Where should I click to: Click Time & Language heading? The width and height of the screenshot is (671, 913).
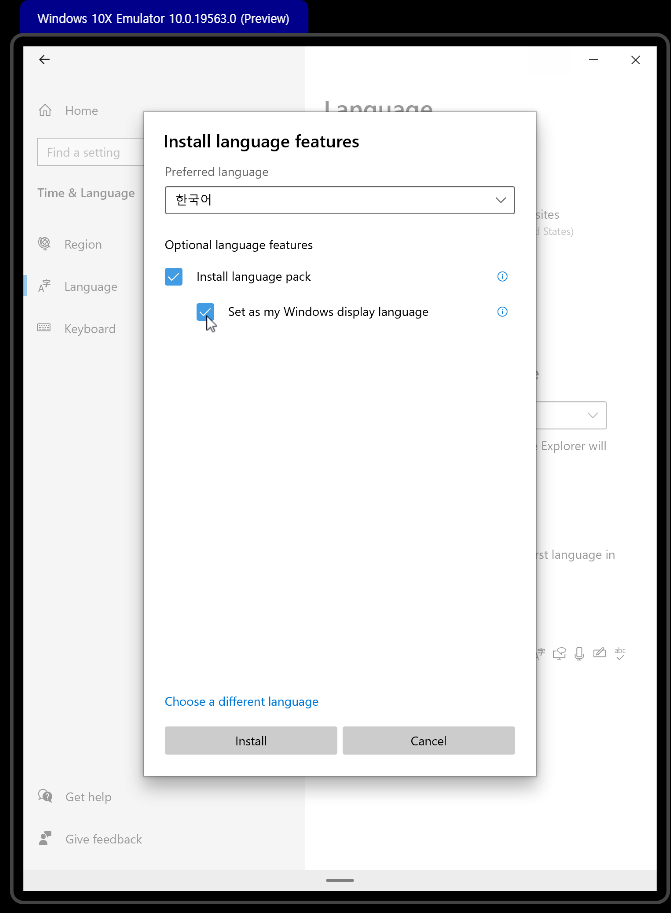point(86,193)
